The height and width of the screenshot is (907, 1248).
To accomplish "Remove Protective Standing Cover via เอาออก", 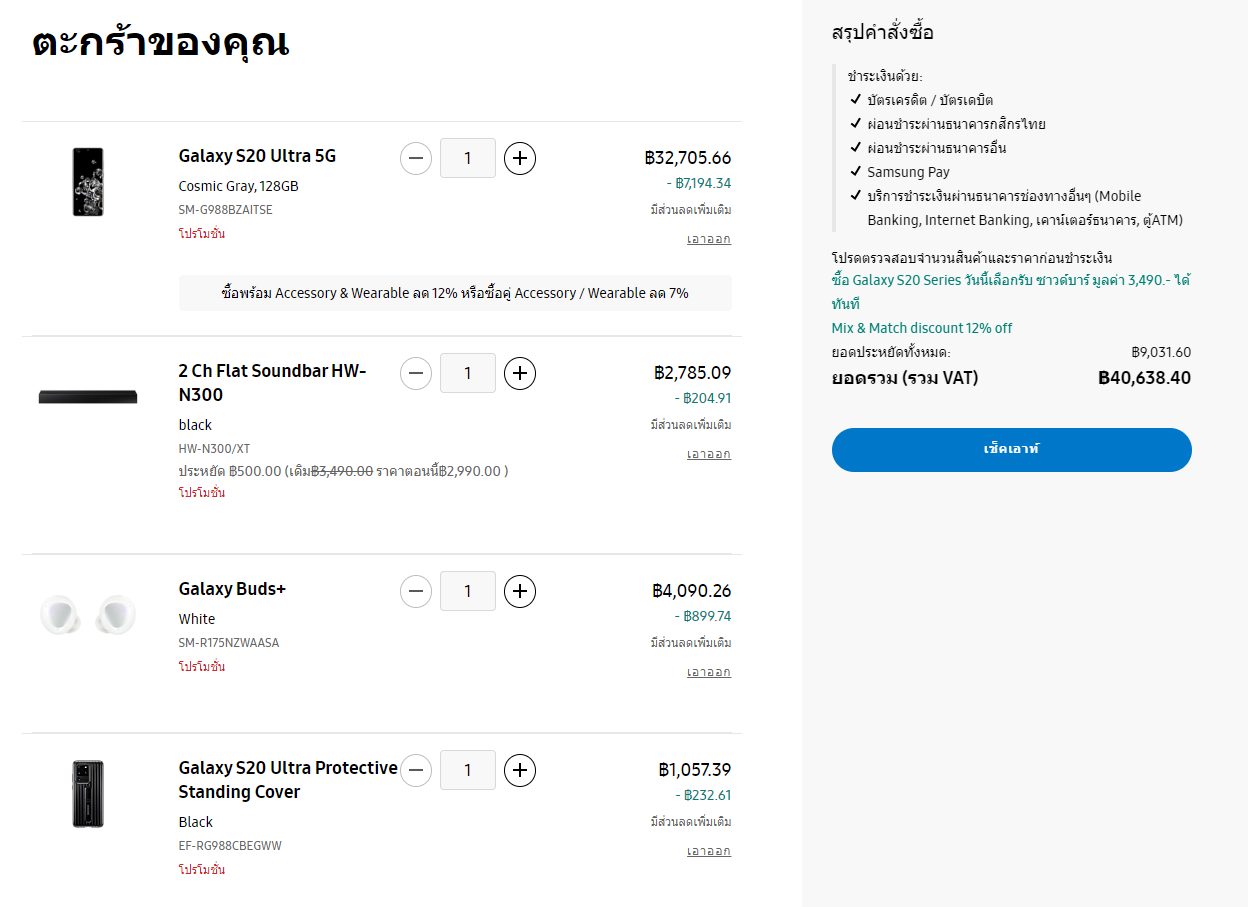I will (708, 851).
